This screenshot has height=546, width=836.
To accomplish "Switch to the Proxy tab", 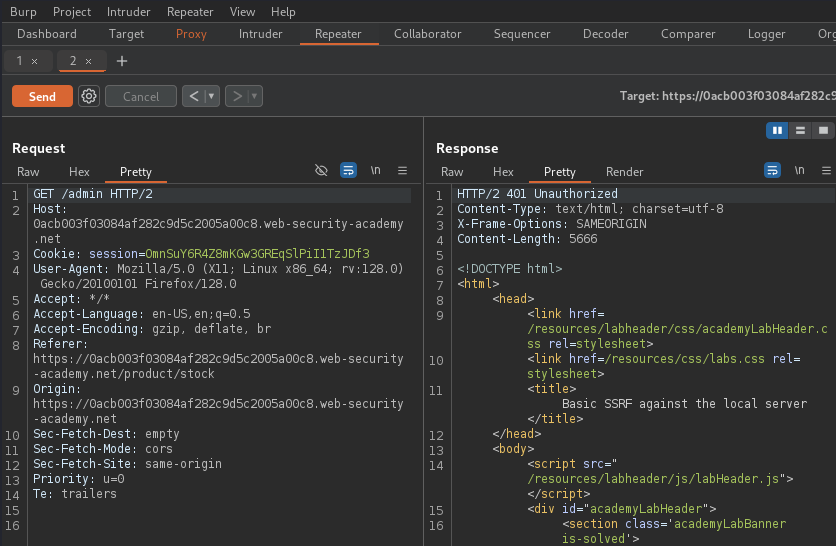I will click(191, 34).
